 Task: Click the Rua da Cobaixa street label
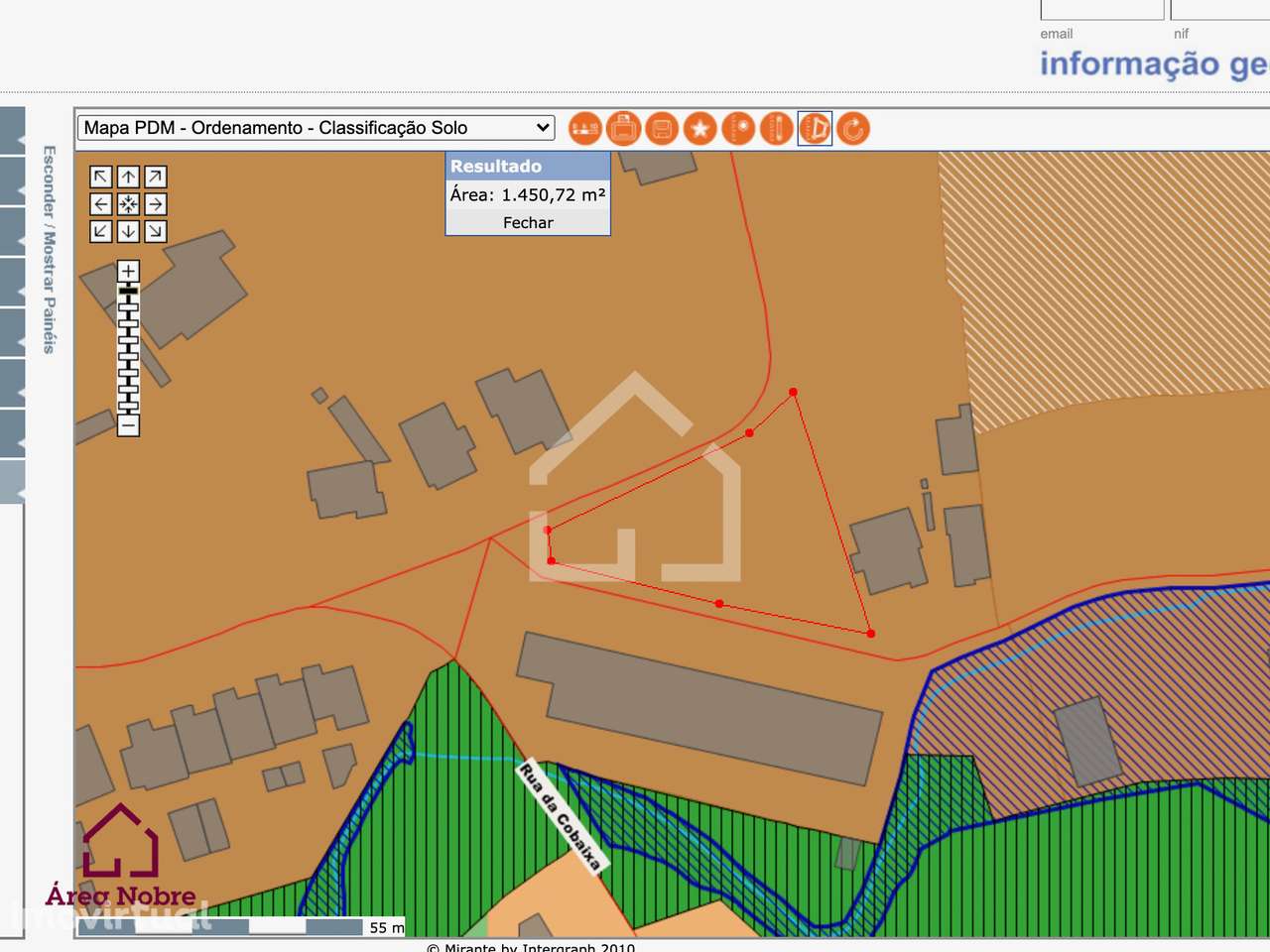tap(560, 818)
